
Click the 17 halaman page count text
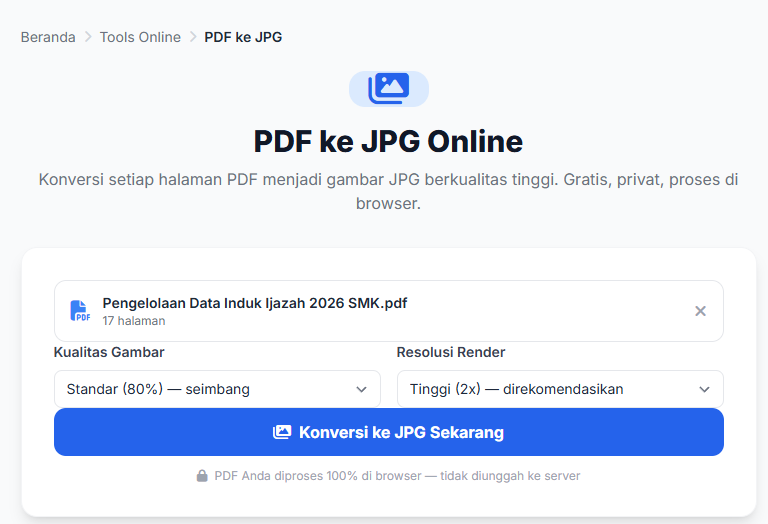coord(134,321)
